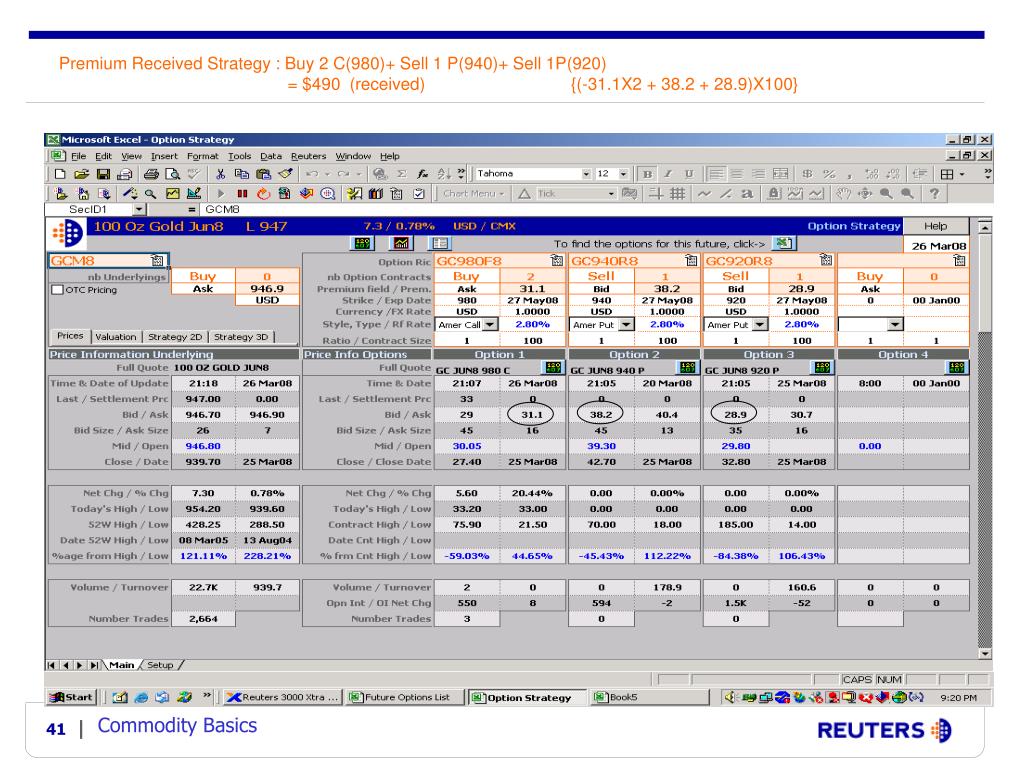Paste from the clipboard icon

coord(263,174)
